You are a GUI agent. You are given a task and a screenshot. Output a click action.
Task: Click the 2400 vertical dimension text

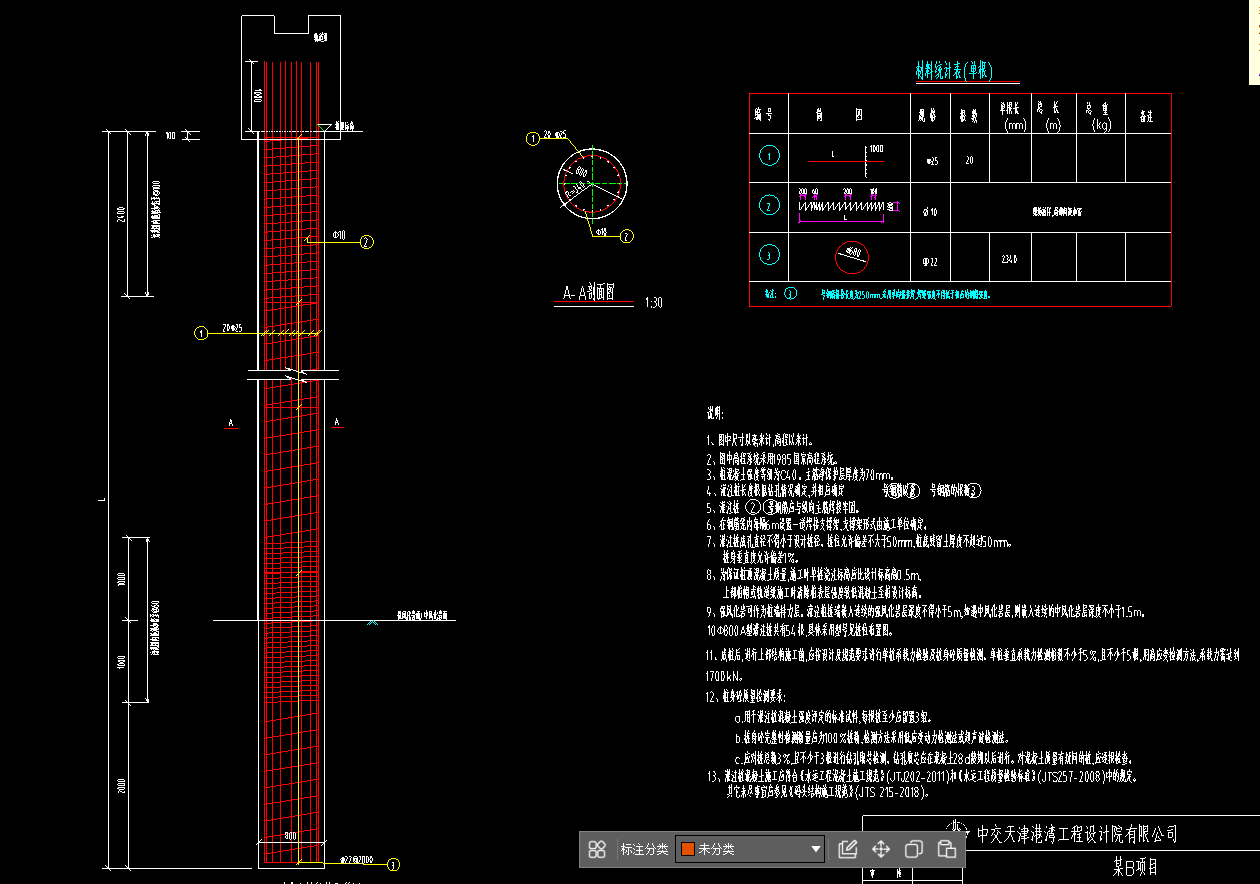pos(121,215)
